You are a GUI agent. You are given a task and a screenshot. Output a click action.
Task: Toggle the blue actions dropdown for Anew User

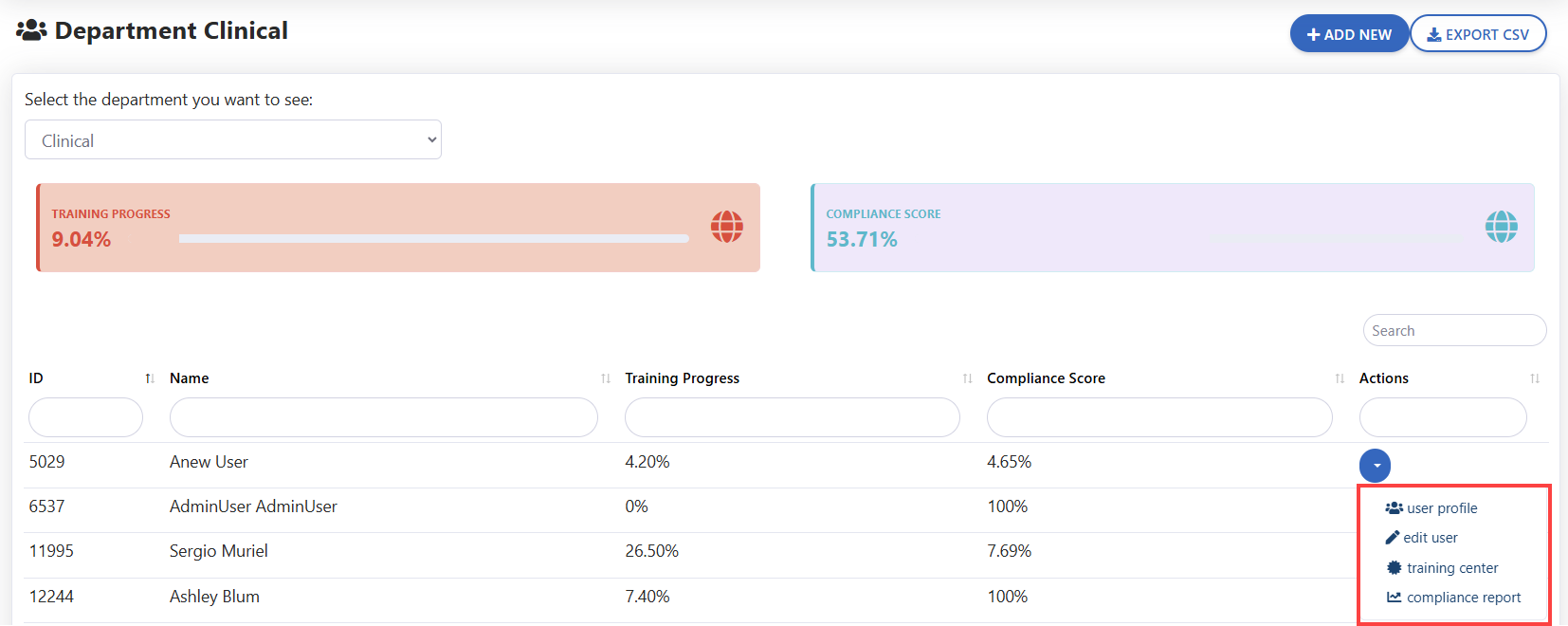pos(1375,466)
